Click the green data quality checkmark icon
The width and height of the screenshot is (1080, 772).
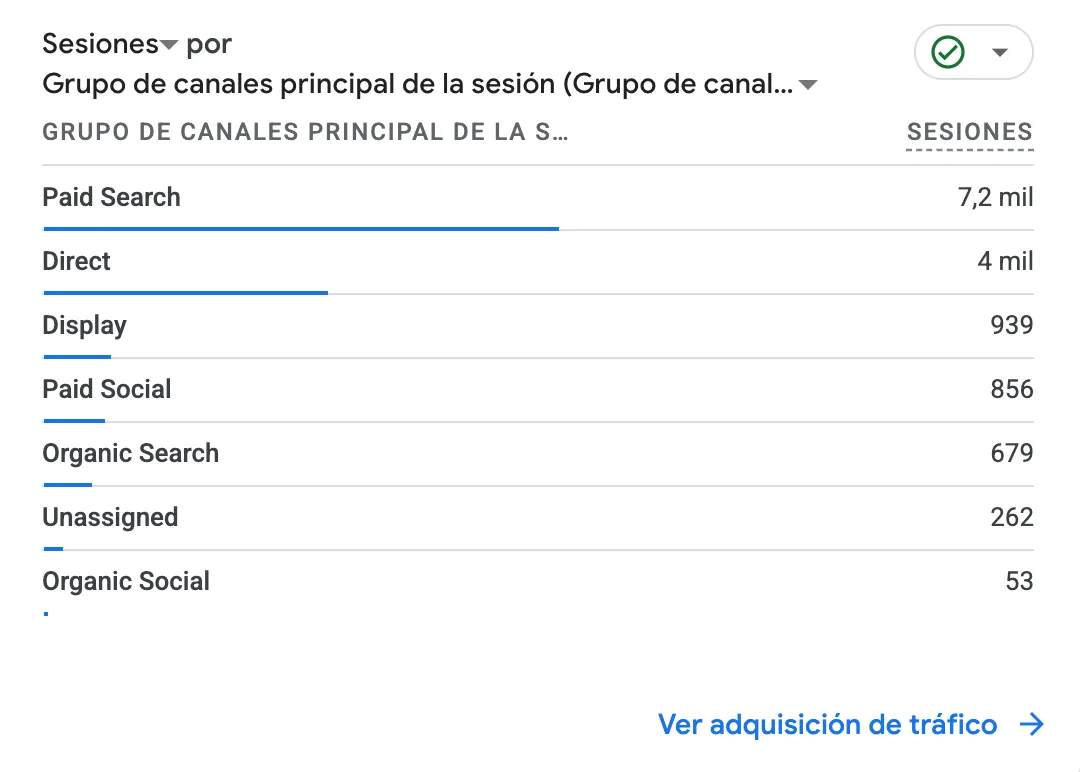(947, 52)
